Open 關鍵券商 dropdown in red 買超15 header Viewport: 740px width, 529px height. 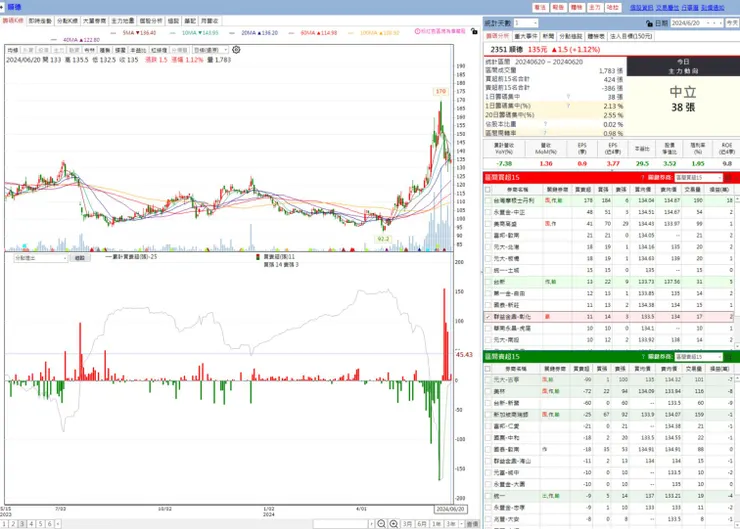[x=698, y=177]
